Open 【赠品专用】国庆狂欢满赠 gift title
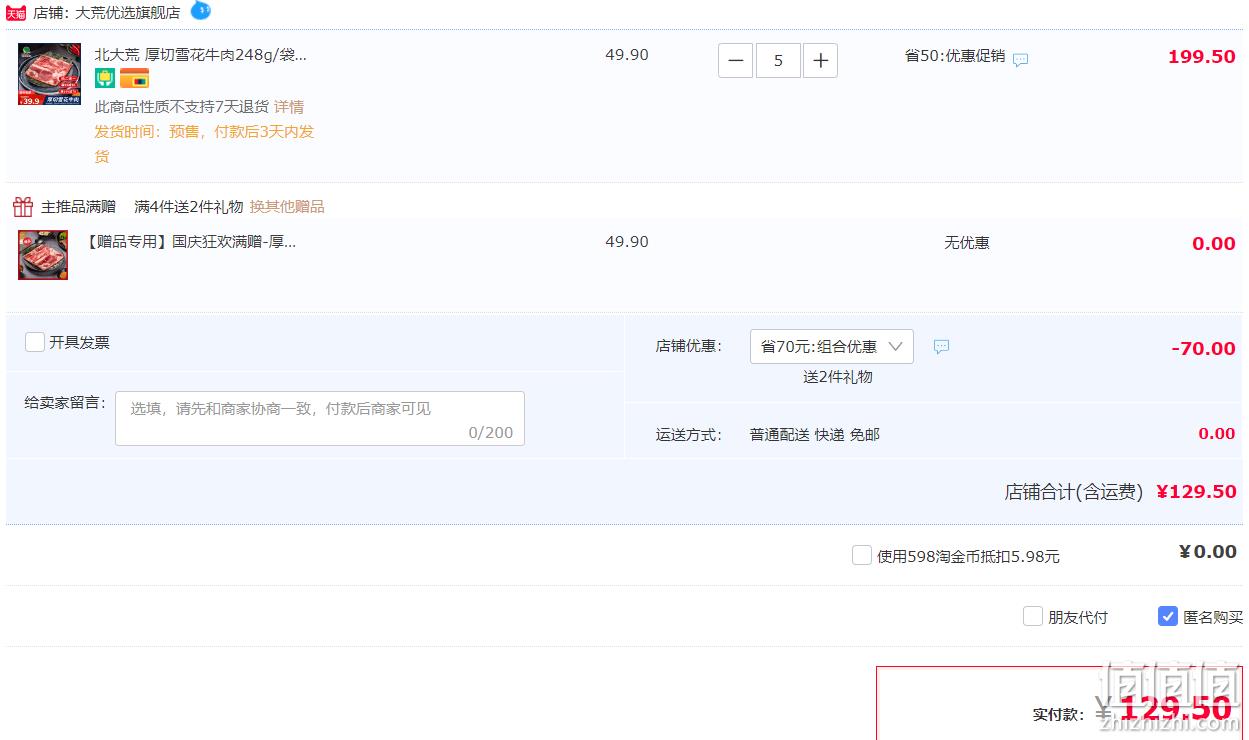 point(190,242)
